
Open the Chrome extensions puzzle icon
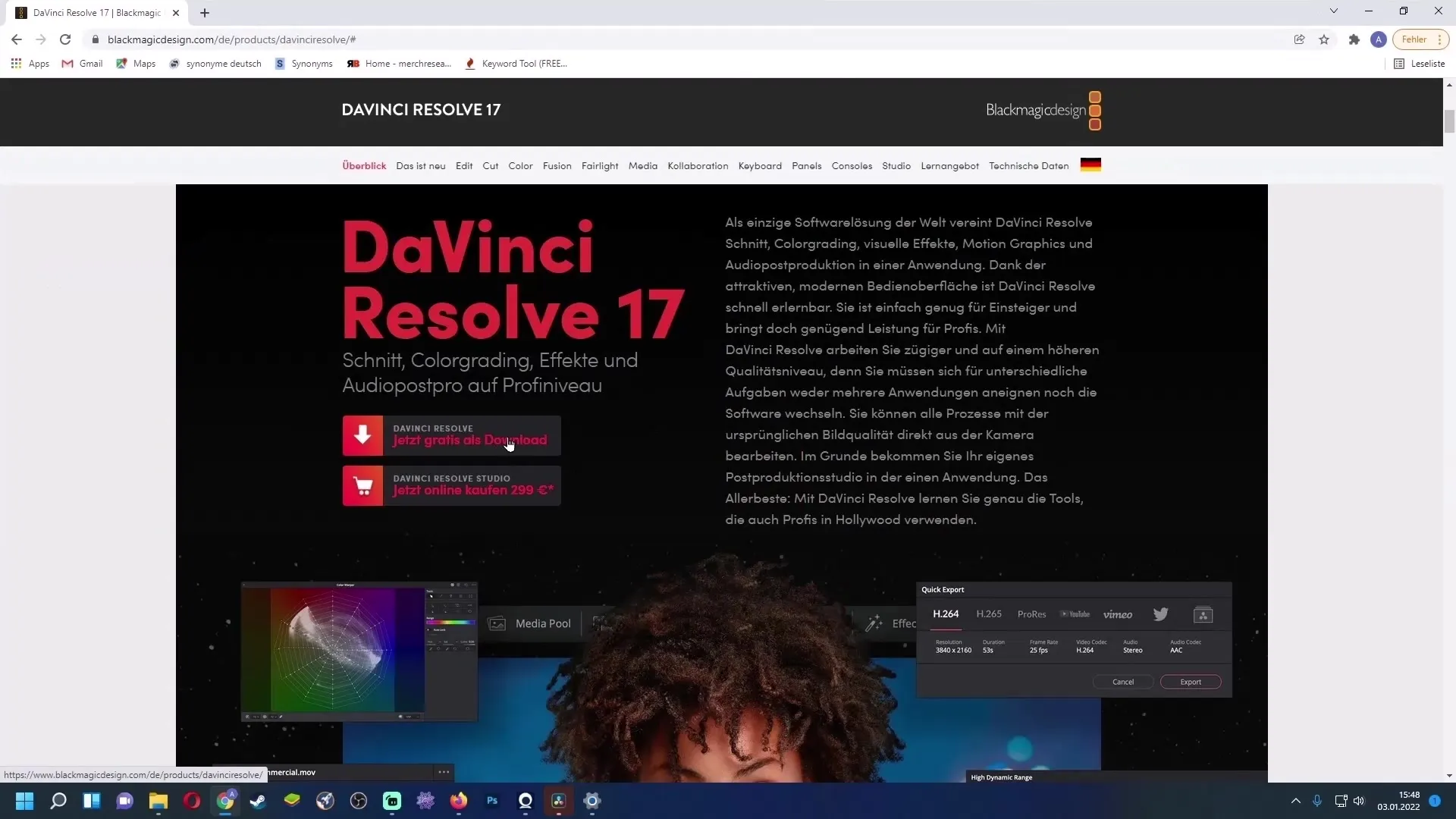1354,39
